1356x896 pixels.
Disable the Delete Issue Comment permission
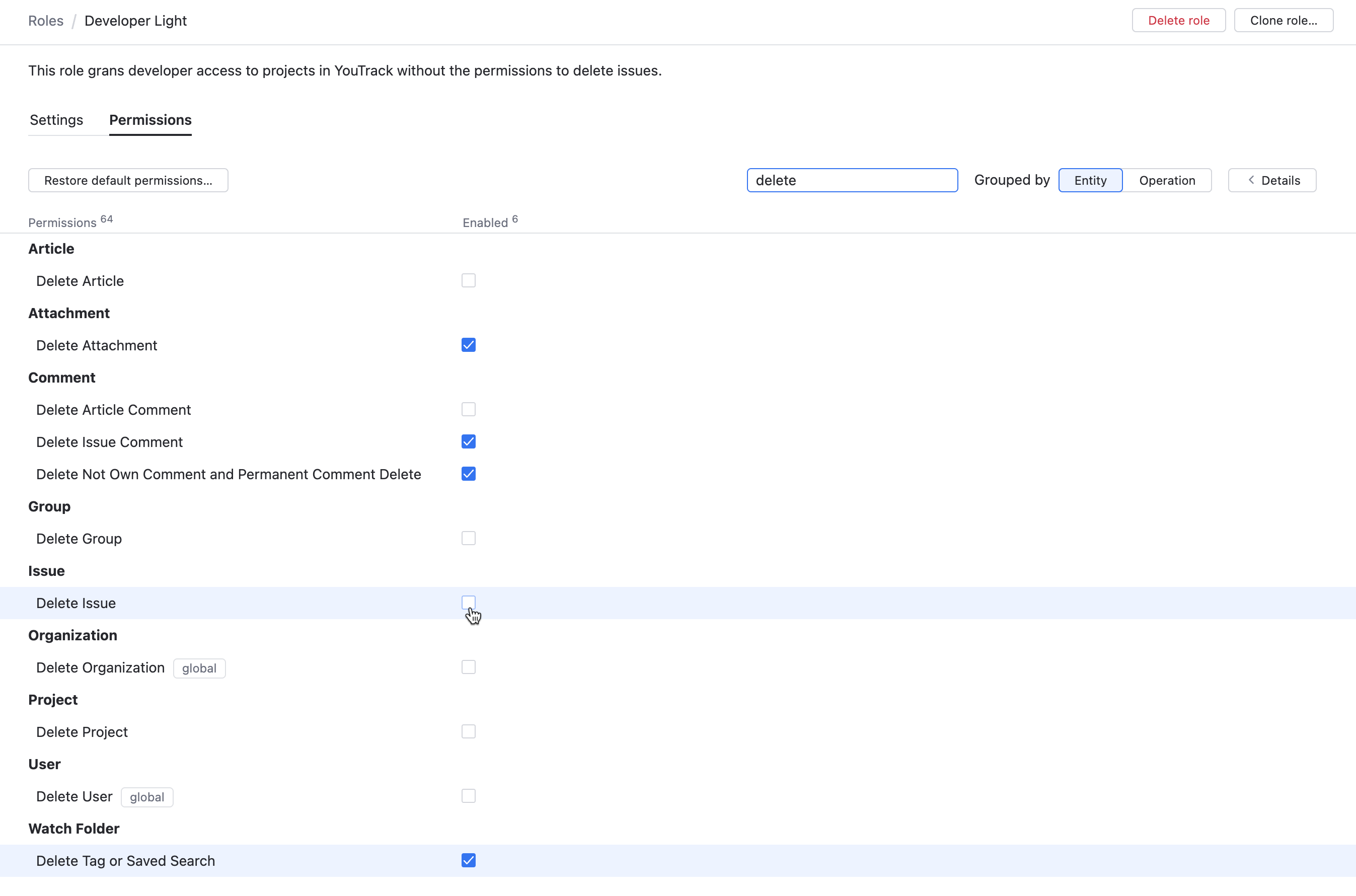[468, 441]
